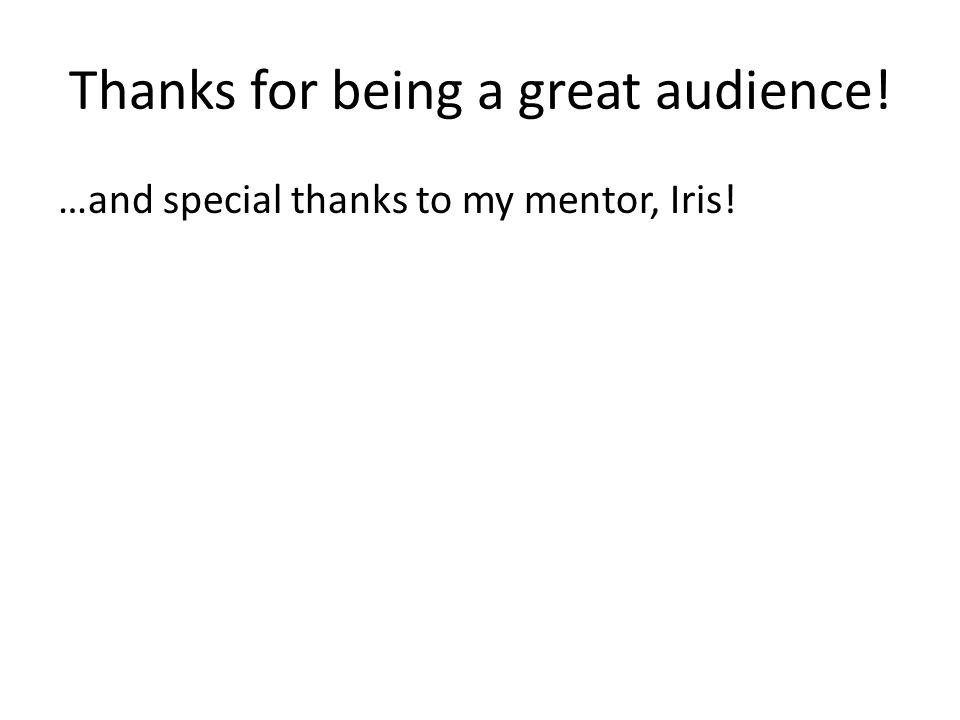Click the word "audience!" in the title
960x720 pixels.
click(773, 89)
